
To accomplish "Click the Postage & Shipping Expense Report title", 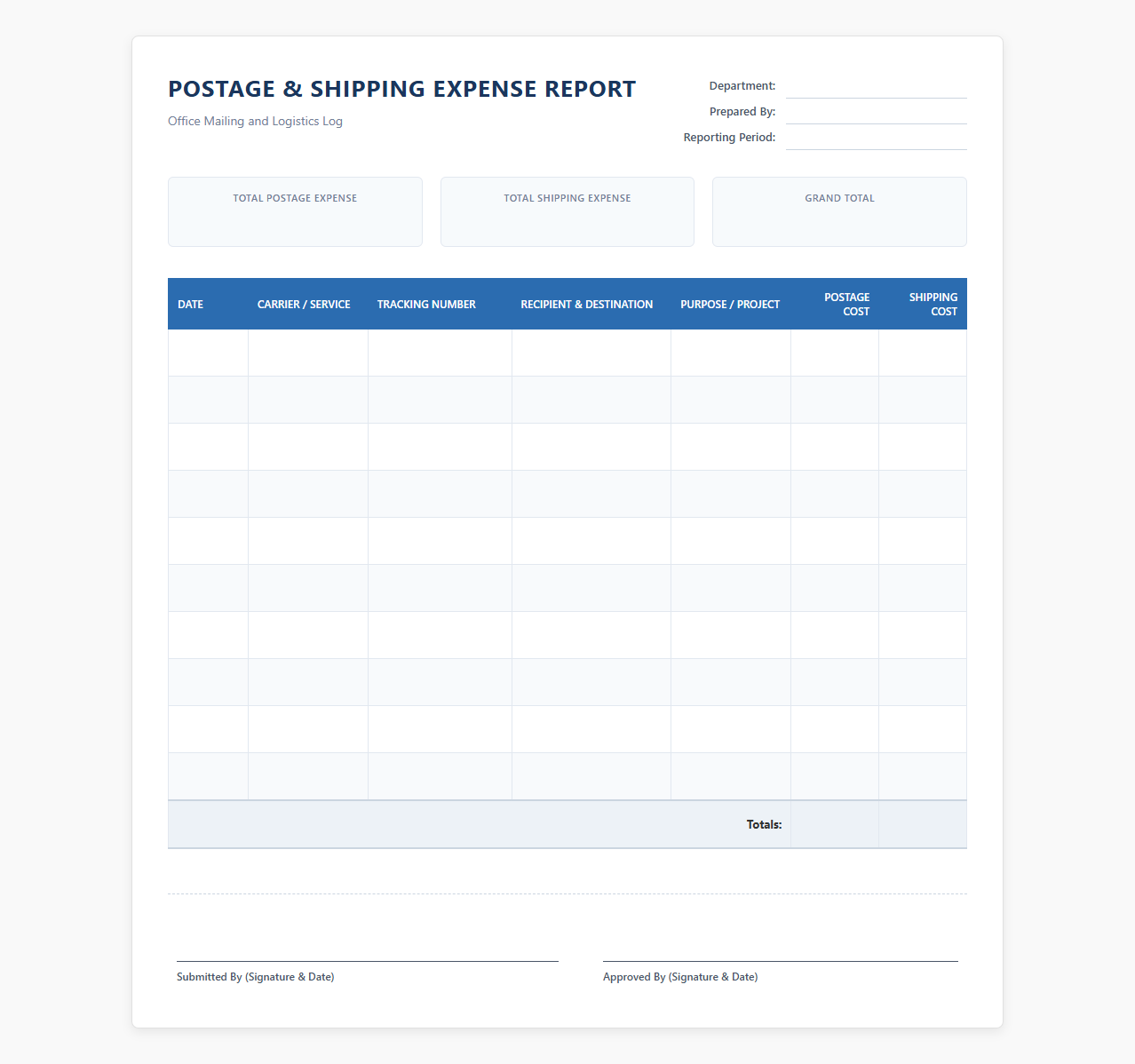I will point(401,89).
